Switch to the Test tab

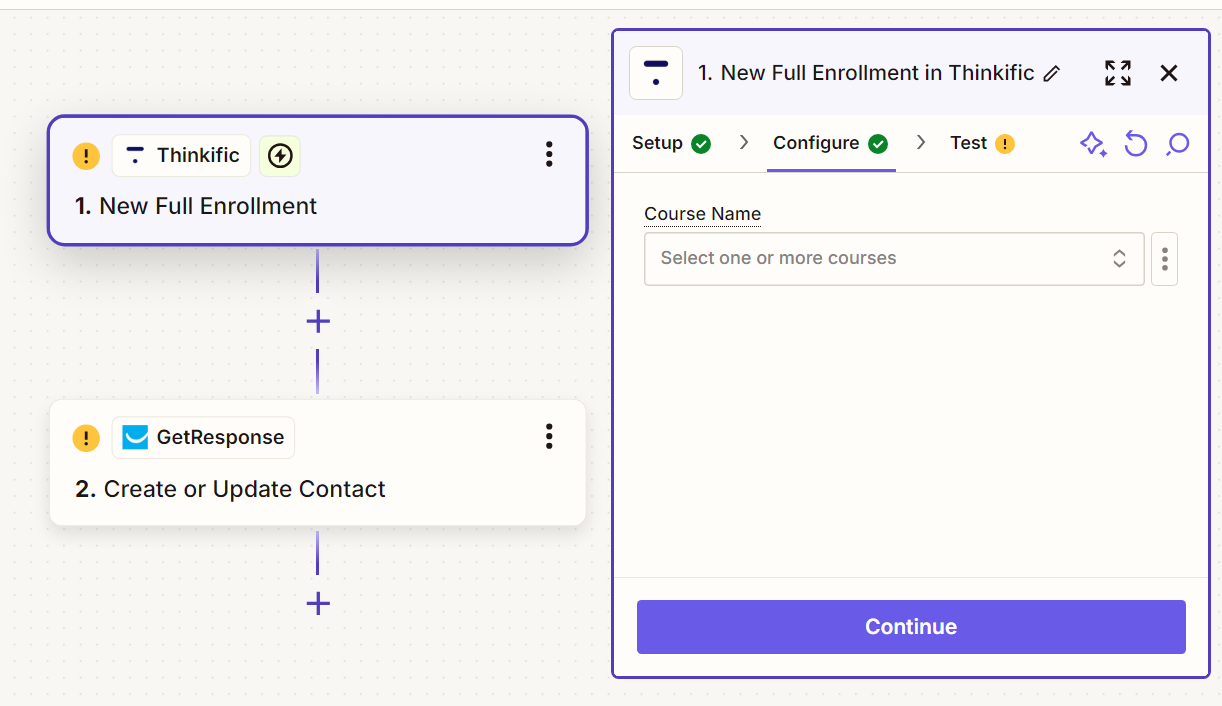pos(968,143)
